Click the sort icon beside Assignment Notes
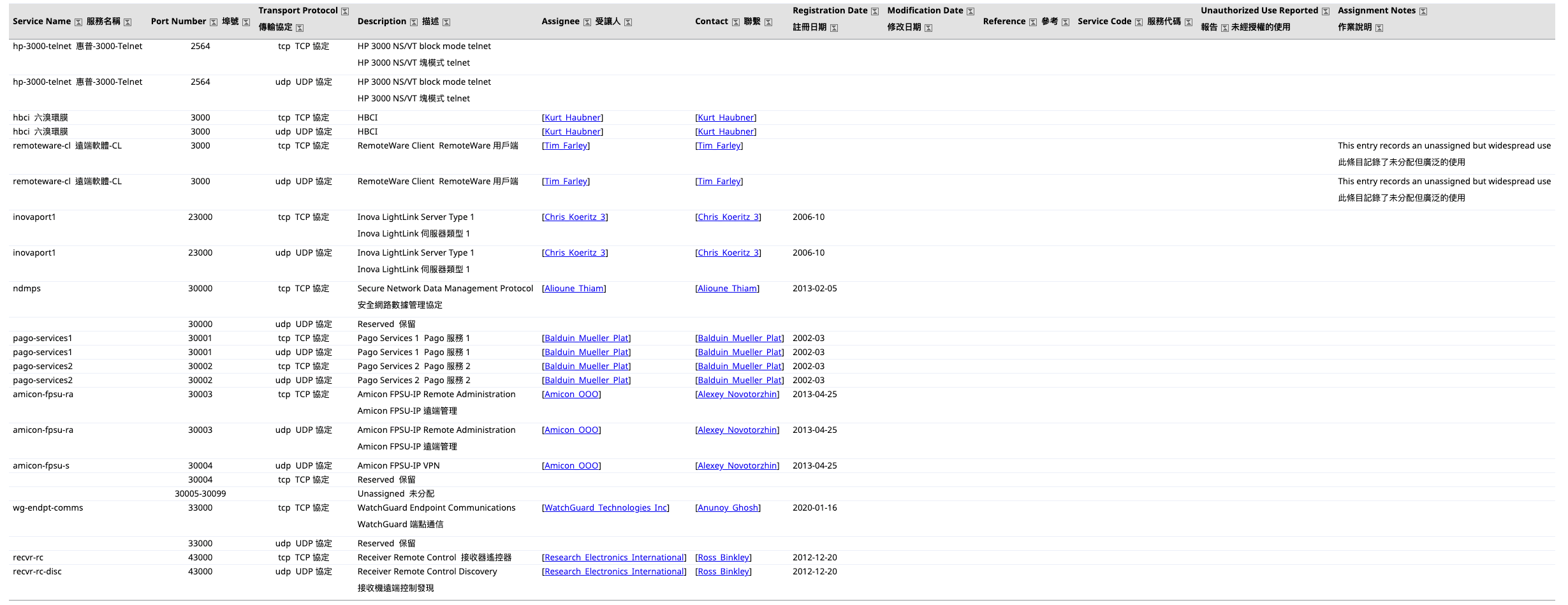This screenshot has width=1568, height=605. 1423,11
